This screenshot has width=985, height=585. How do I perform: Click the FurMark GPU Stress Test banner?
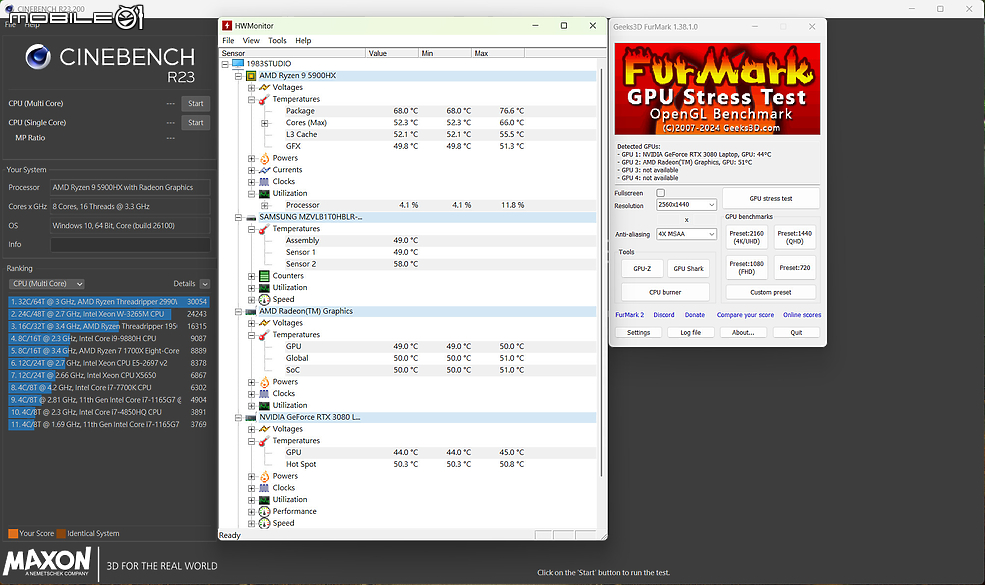(717, 89)
